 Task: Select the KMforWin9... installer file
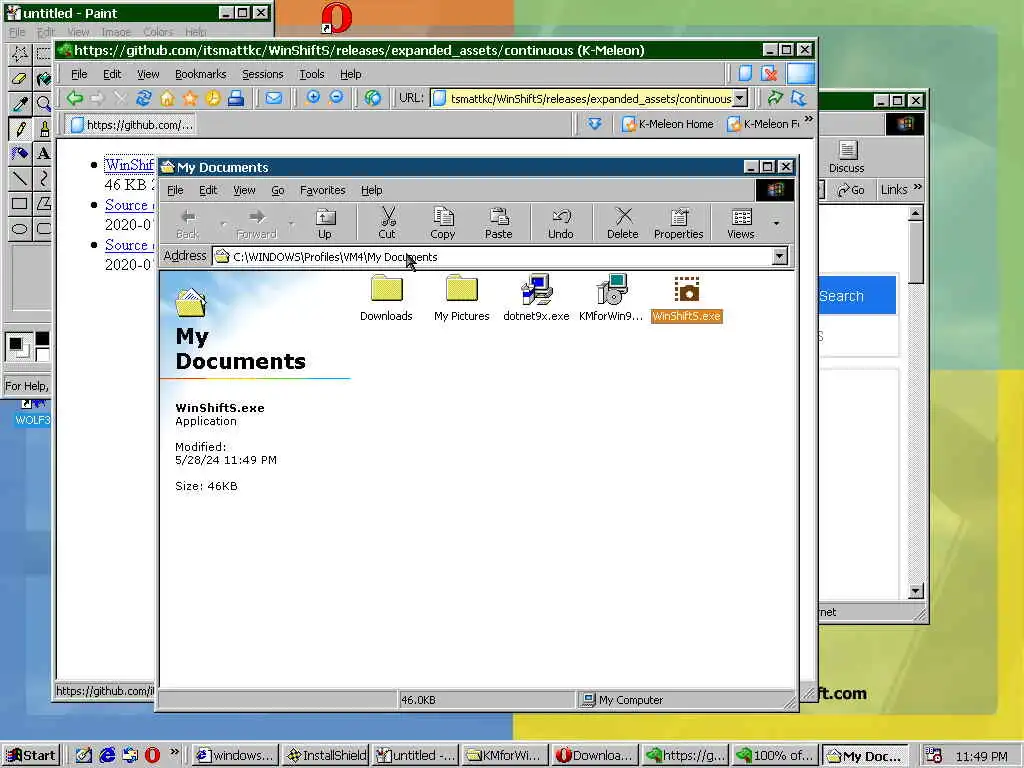[x=611, y=298]
